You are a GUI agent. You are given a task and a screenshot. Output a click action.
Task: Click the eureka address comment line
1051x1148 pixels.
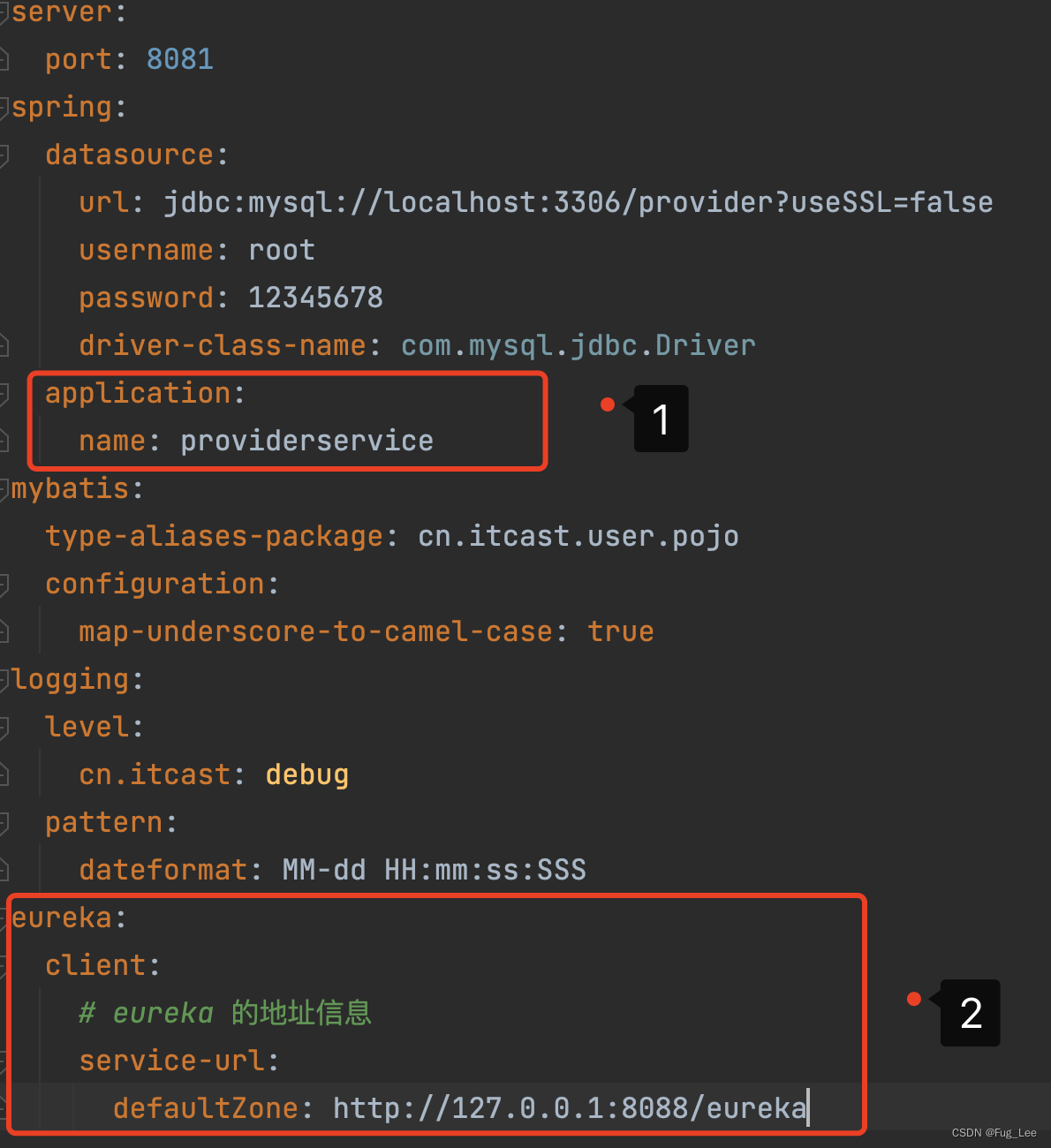[x=225, y=1012]
